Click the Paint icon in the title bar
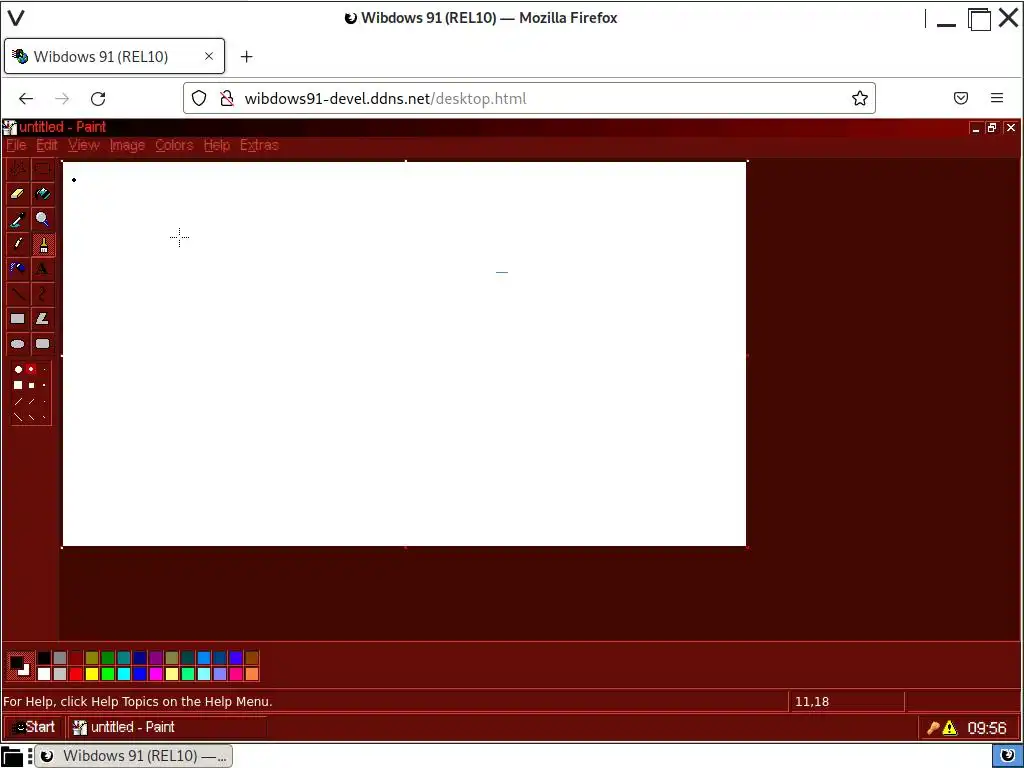 tap(10, 127)
